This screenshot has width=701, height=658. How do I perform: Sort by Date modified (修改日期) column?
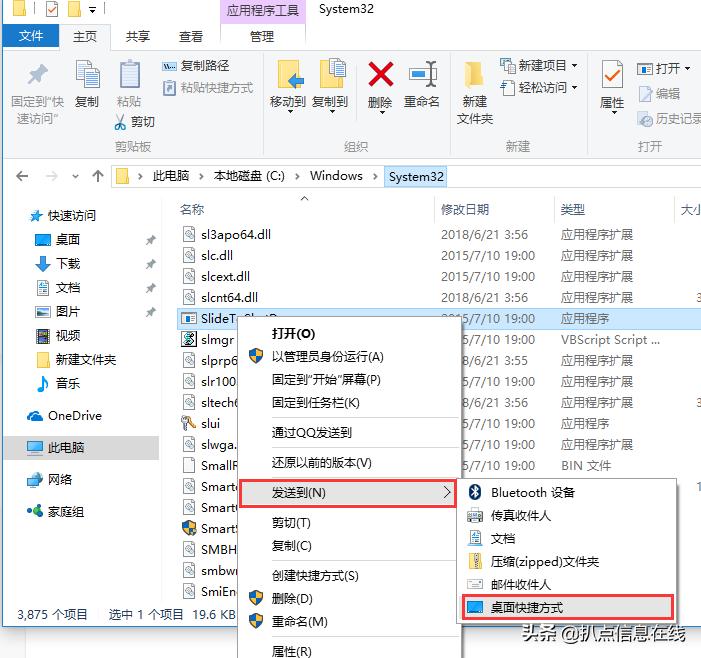[465, 209]
